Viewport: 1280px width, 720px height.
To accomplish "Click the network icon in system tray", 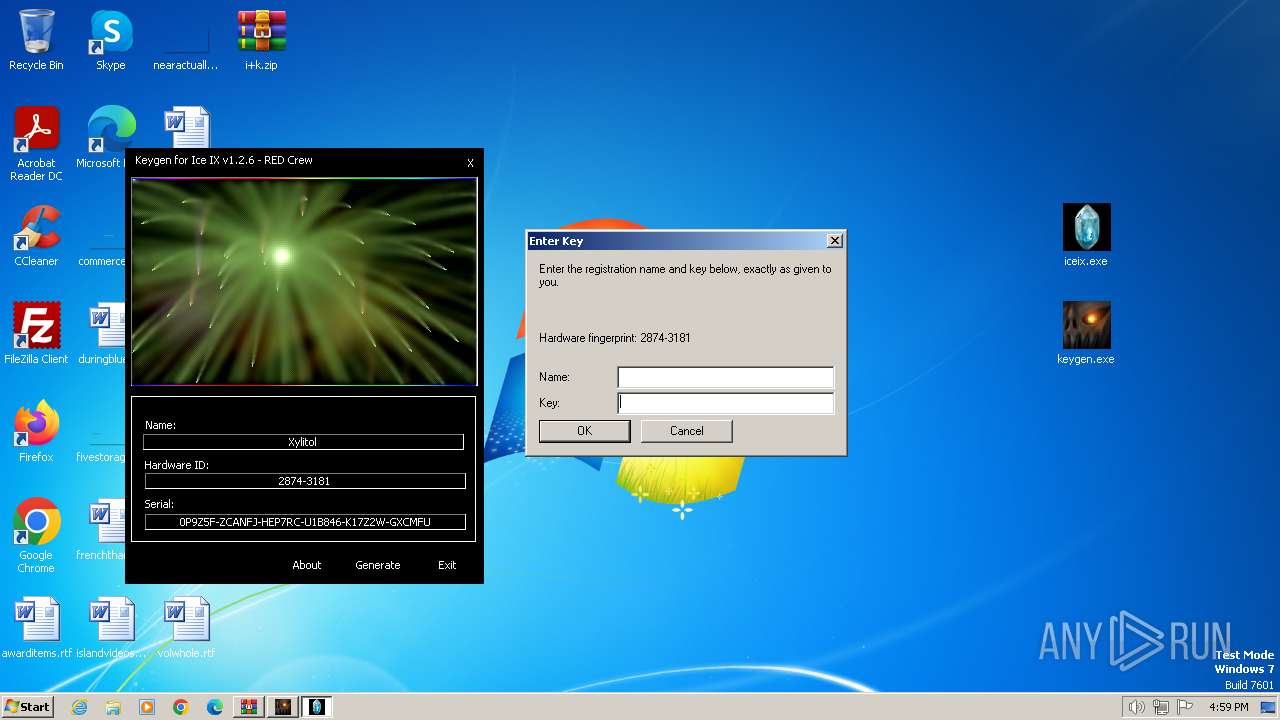I will pos(1160,707).
